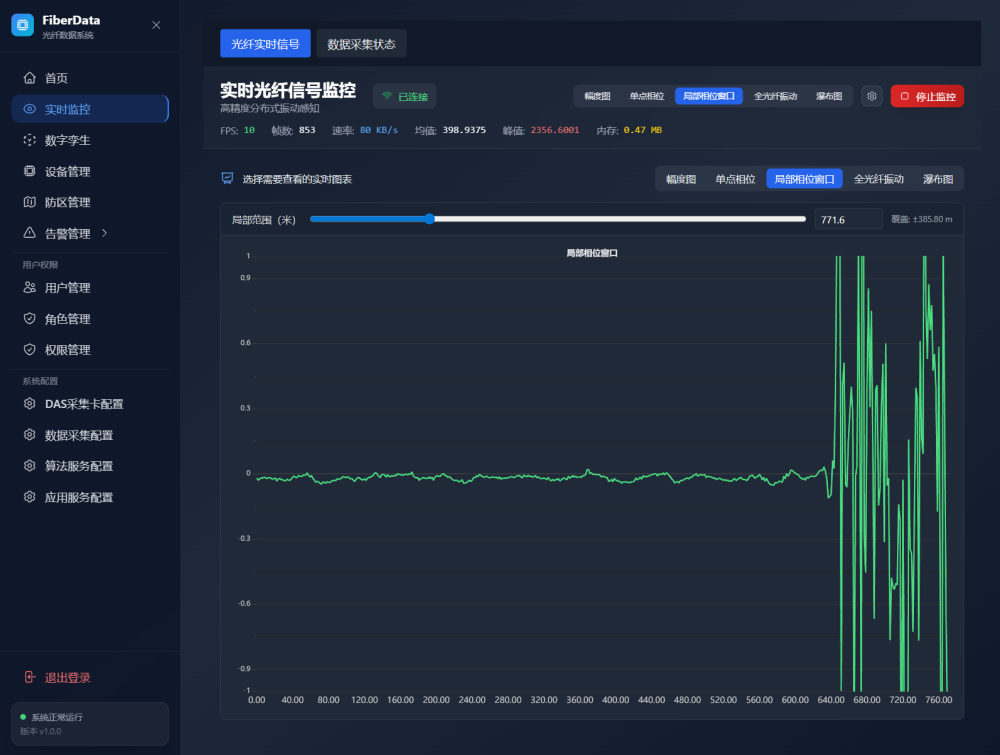Viewport: 1000px width, 755px height.
Task: Click the shield icon for 角色管理
Action: (30, 319)
